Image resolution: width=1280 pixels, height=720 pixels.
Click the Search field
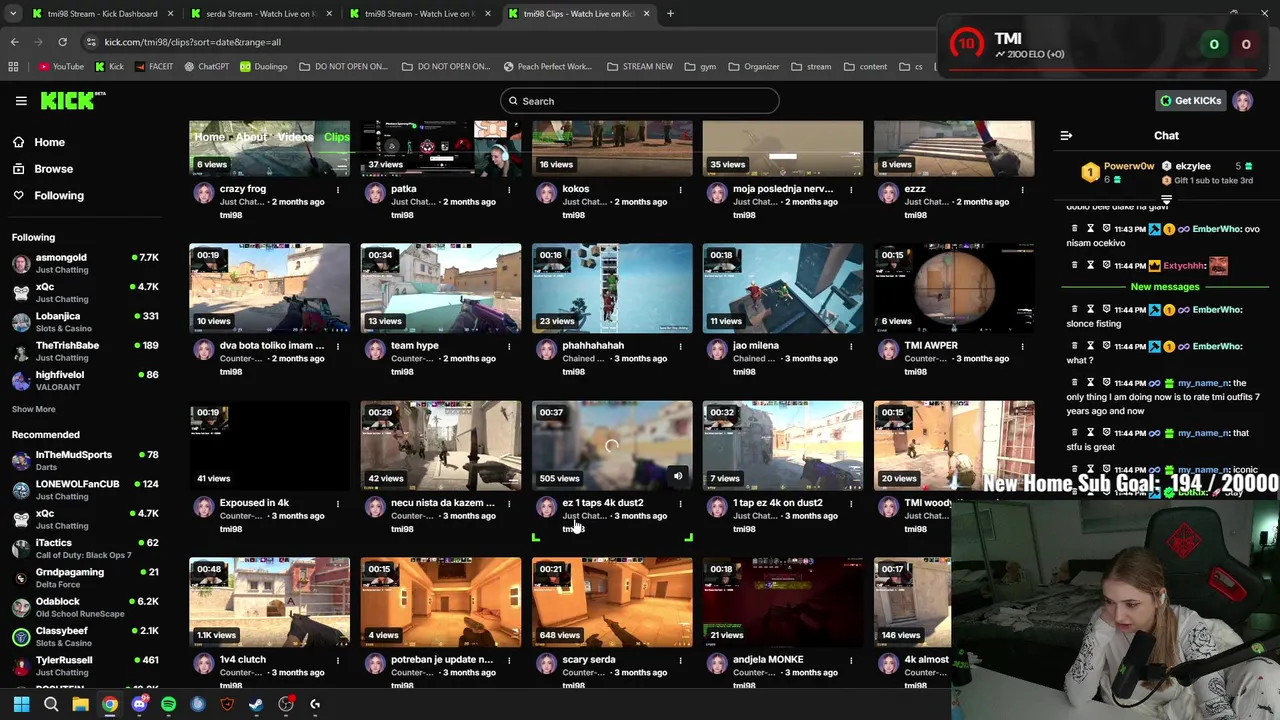[640, 101]
